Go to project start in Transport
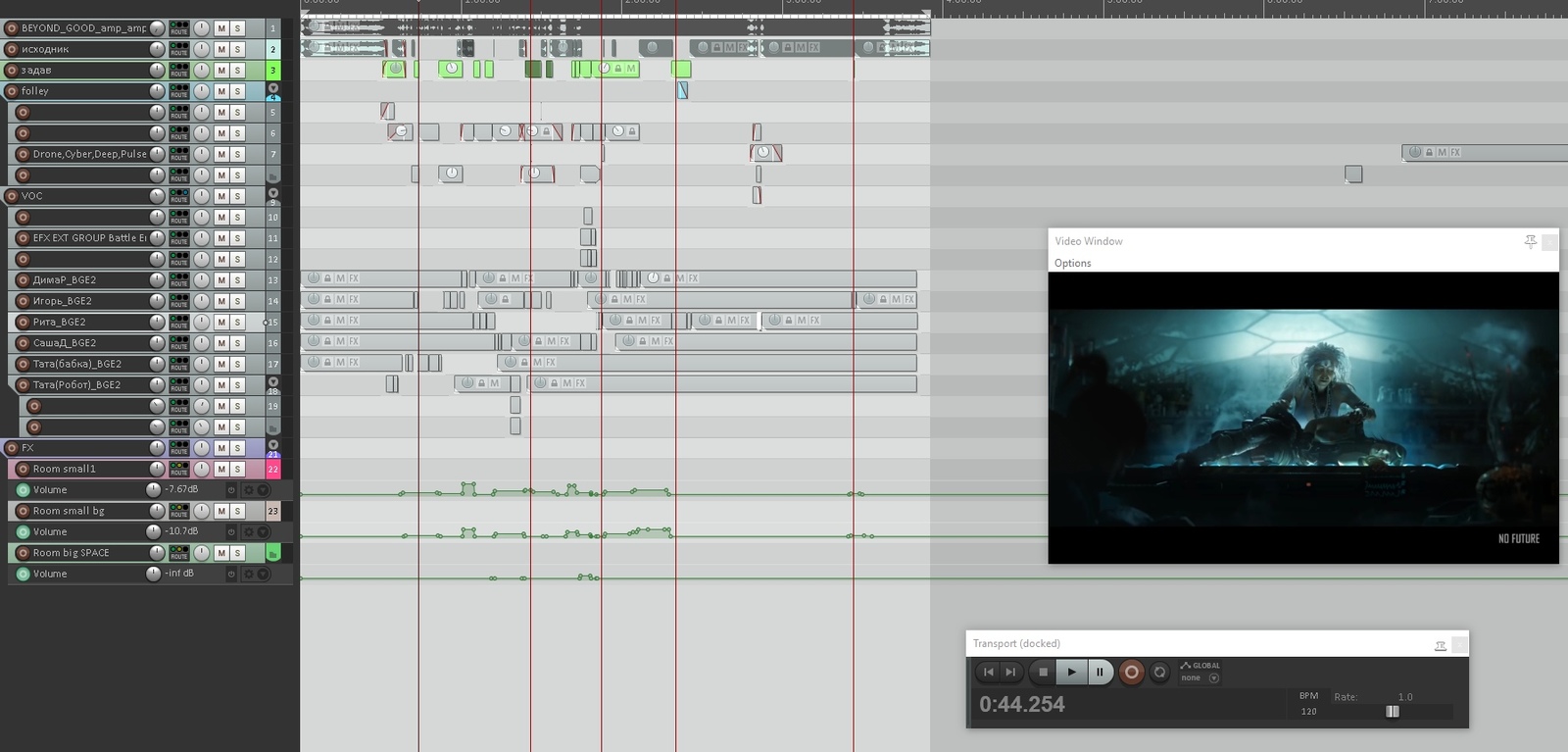This screenshot has width=1568, height=752. 988,672
